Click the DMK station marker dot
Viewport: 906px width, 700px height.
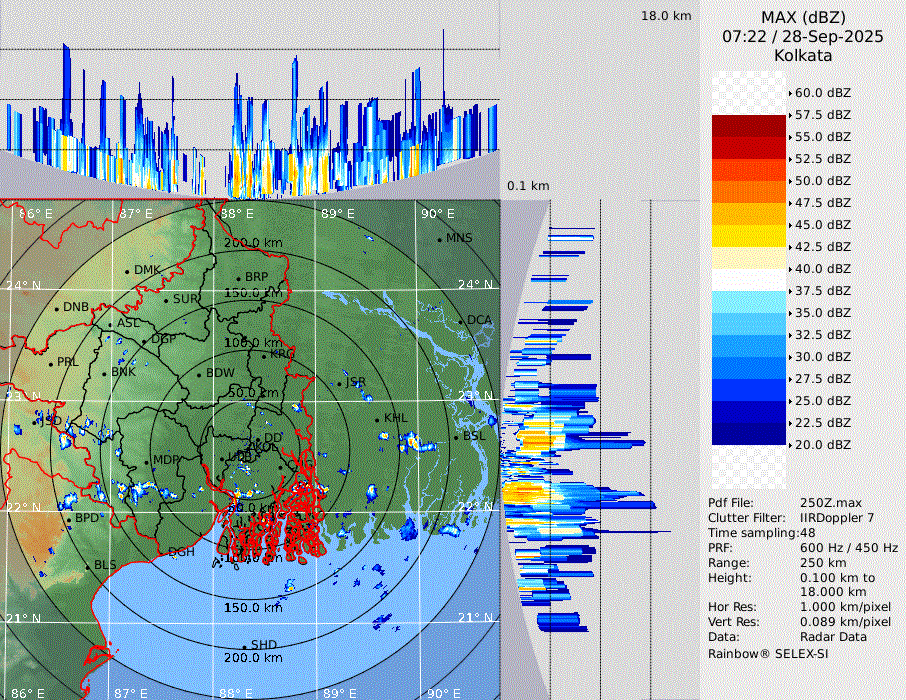tap(127, 271)
